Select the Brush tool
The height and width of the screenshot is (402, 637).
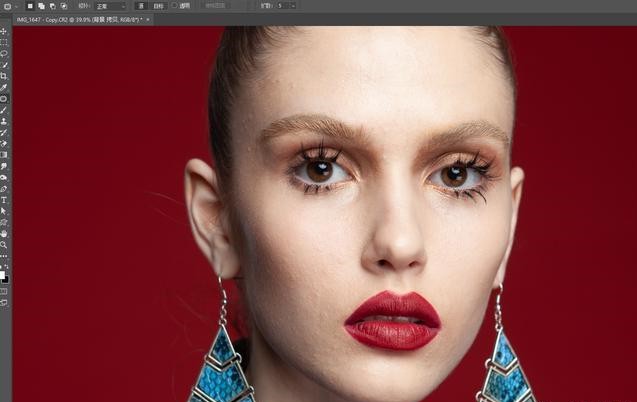[4, 110]
